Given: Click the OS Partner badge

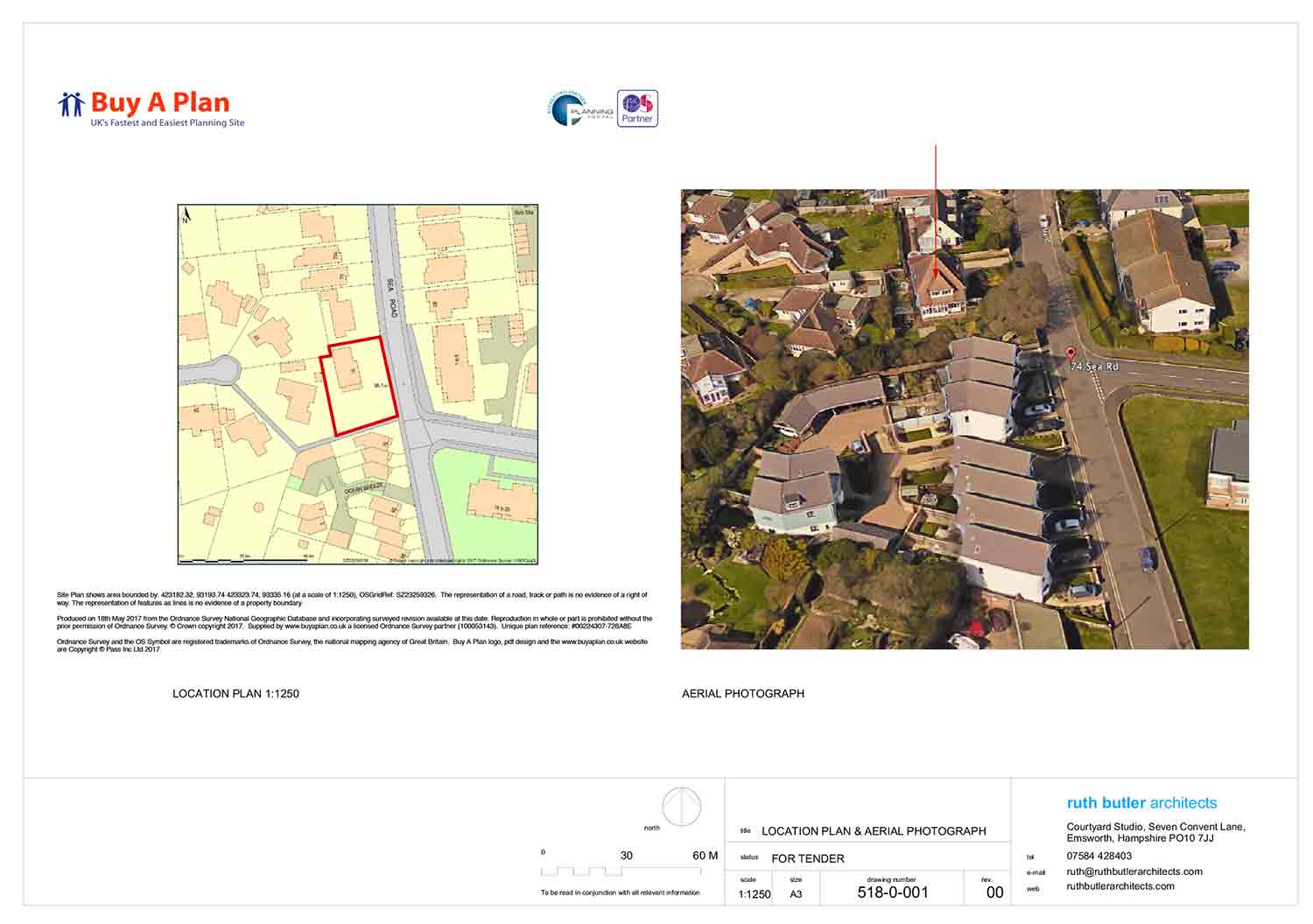Looking at the screenshot, I should click(x=637, y=108).
